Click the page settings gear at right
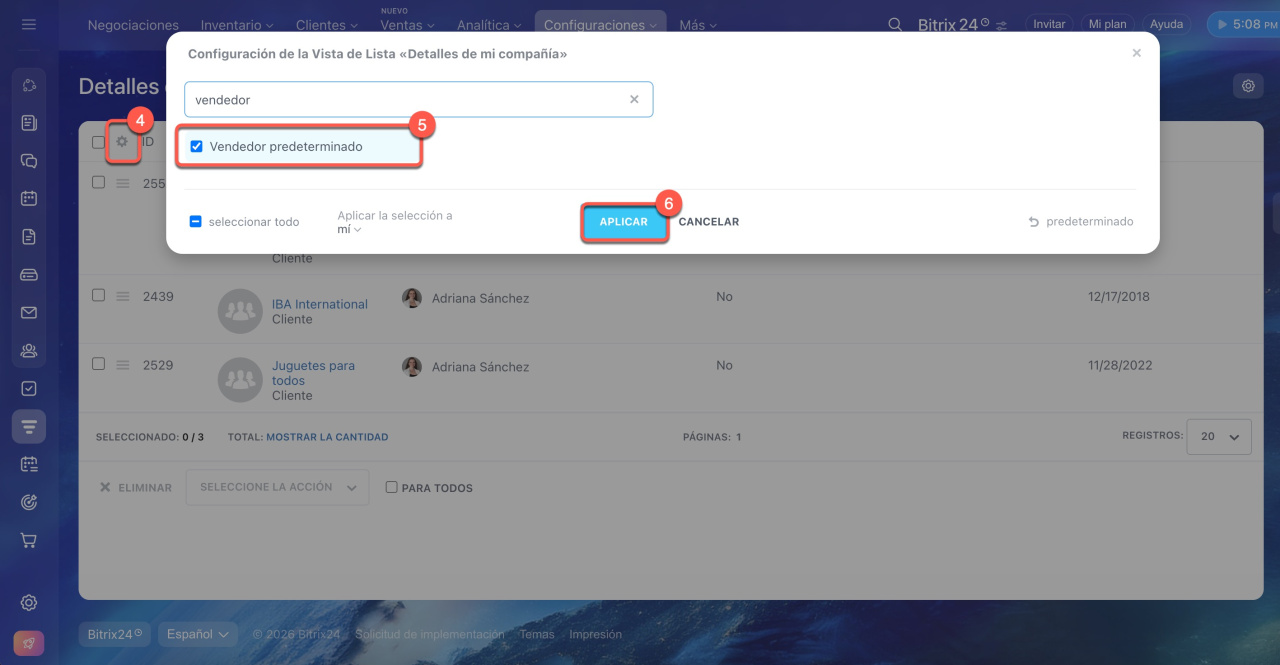Screen dimensions: 1280x665 (1248, 86)
